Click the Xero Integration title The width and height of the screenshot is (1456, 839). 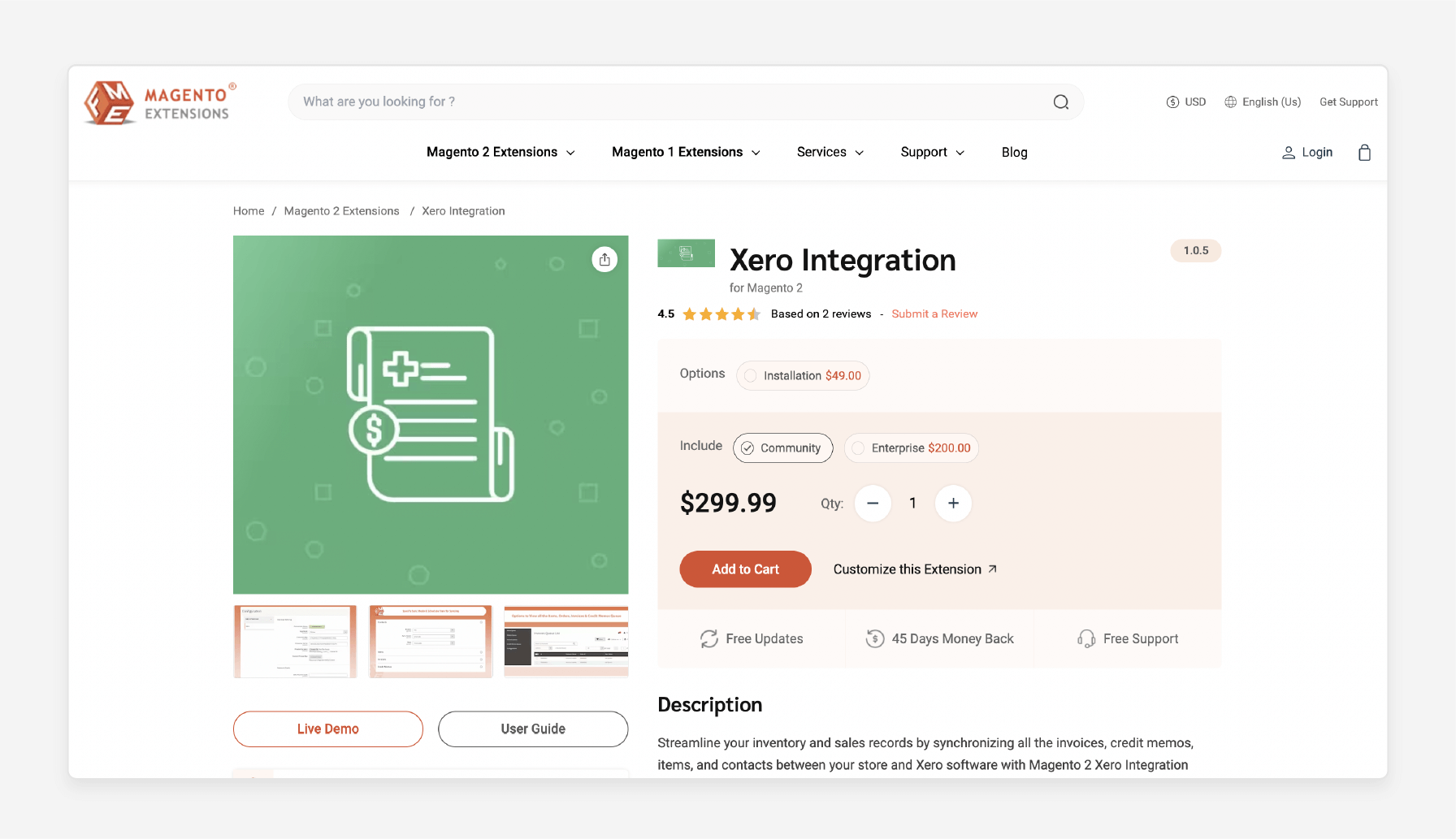843,261
